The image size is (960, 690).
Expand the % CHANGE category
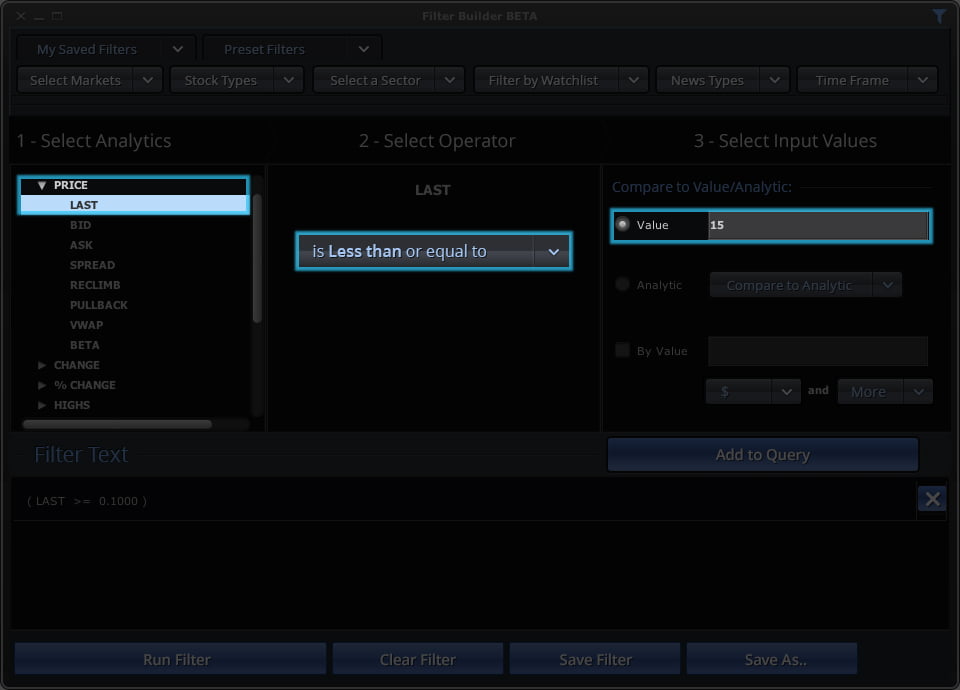click(42, 385)
